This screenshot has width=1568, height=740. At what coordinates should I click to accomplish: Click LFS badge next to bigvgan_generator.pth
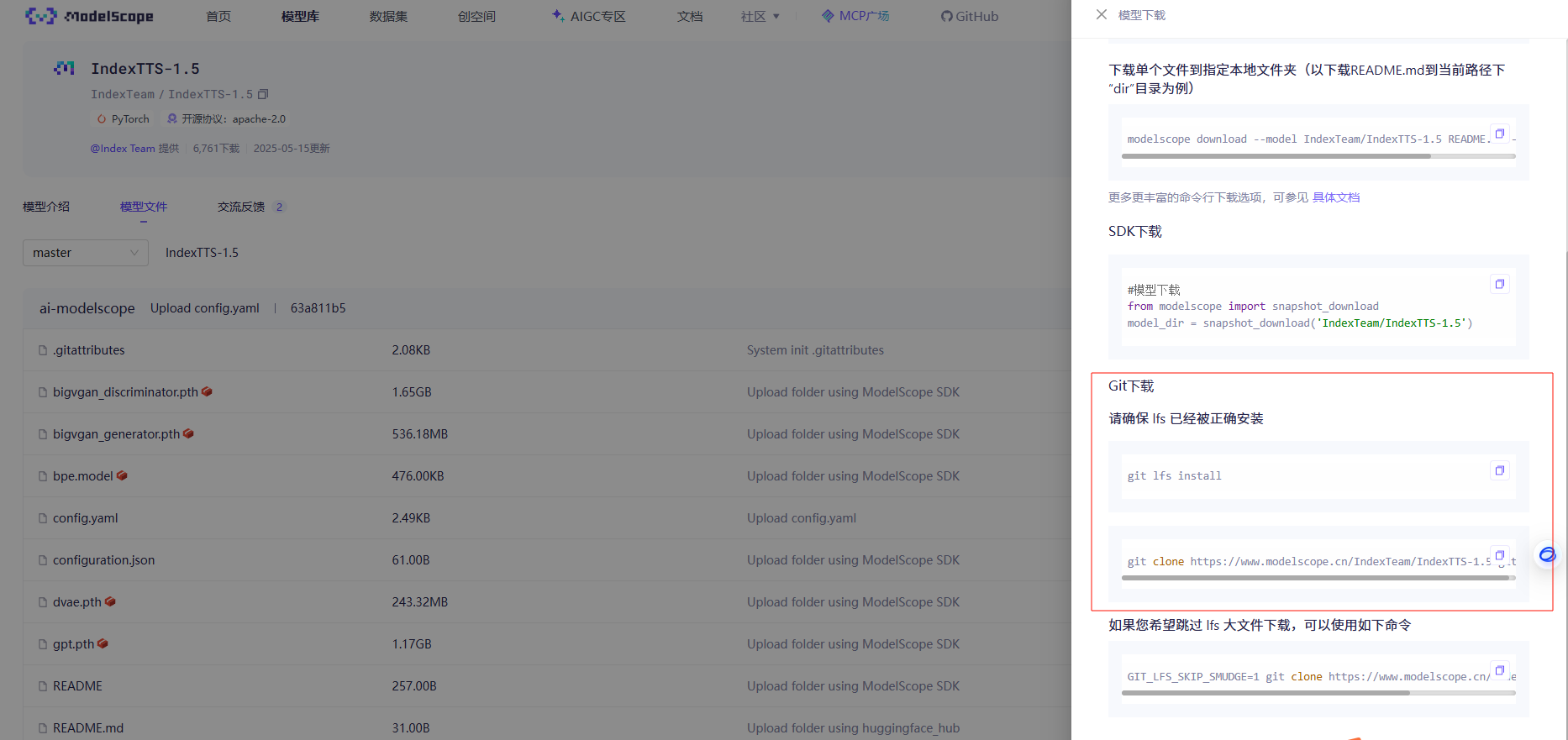(188, 433)
